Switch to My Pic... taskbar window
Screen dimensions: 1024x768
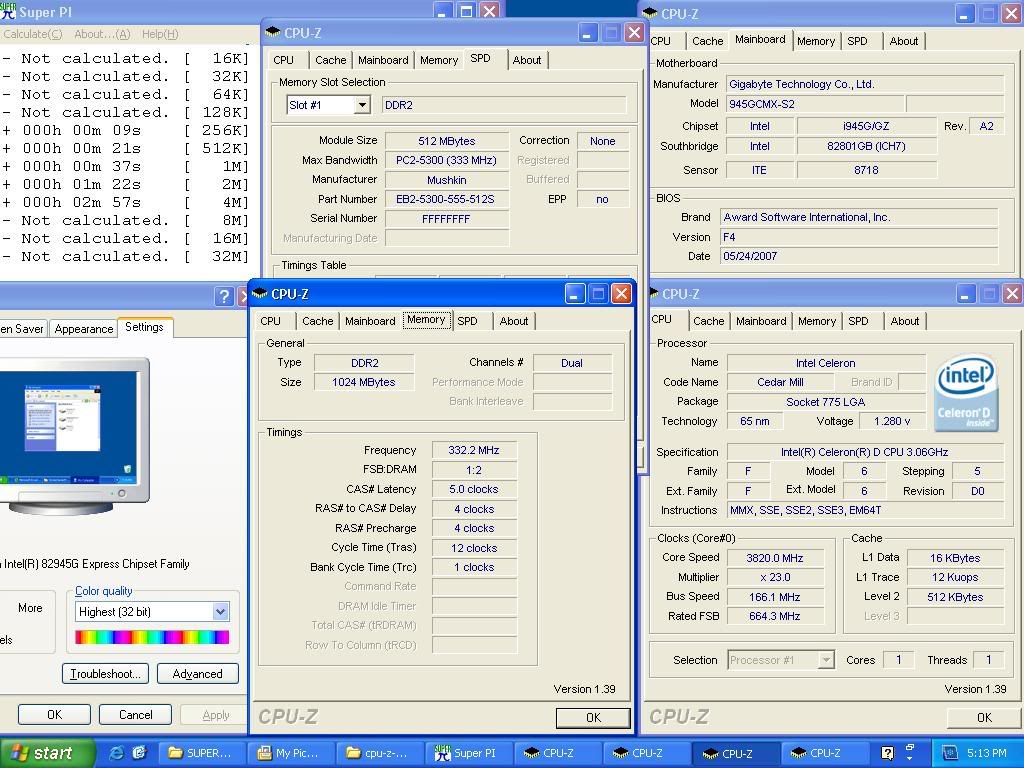289,753
